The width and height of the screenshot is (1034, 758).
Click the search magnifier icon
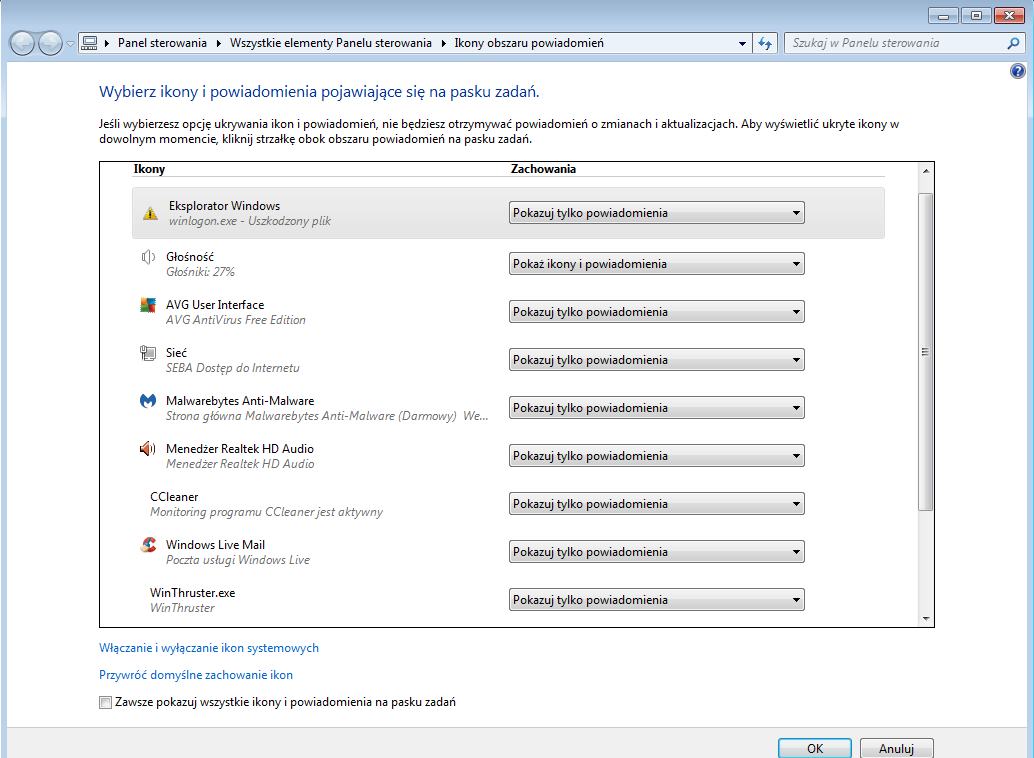tap(1014, 43)
